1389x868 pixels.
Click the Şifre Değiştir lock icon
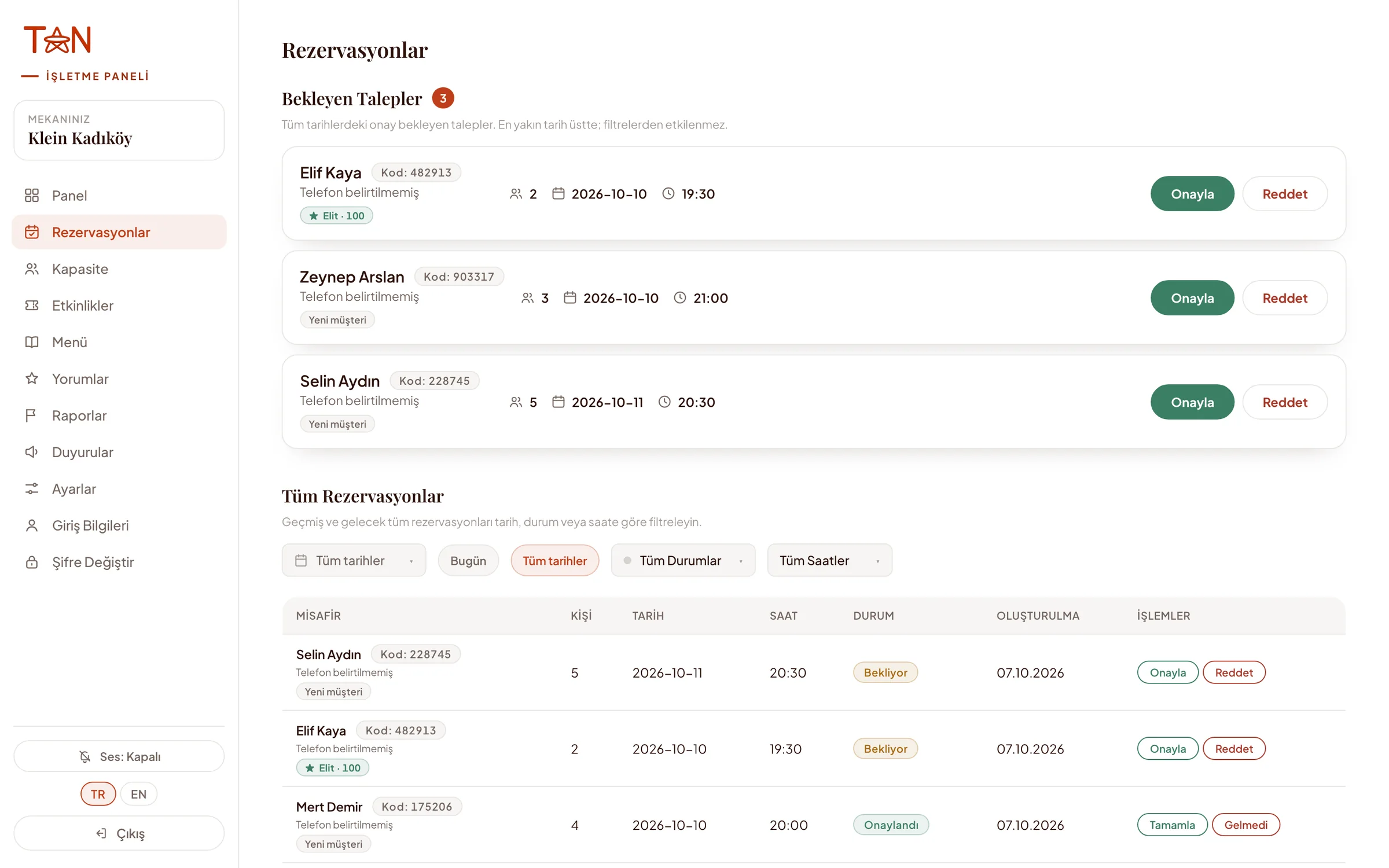click(32, 562)
